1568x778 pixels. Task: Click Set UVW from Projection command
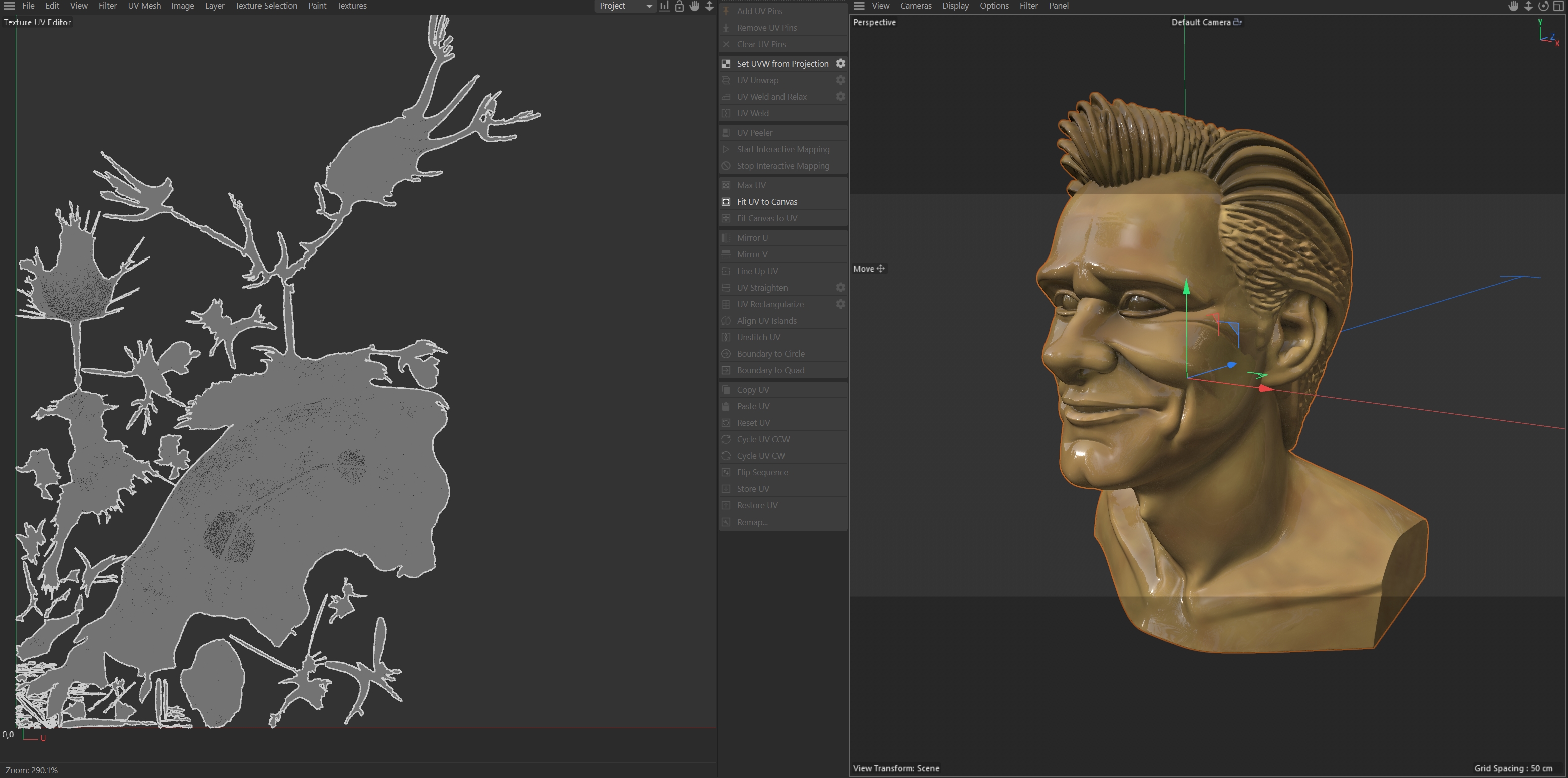click(782, 63)
